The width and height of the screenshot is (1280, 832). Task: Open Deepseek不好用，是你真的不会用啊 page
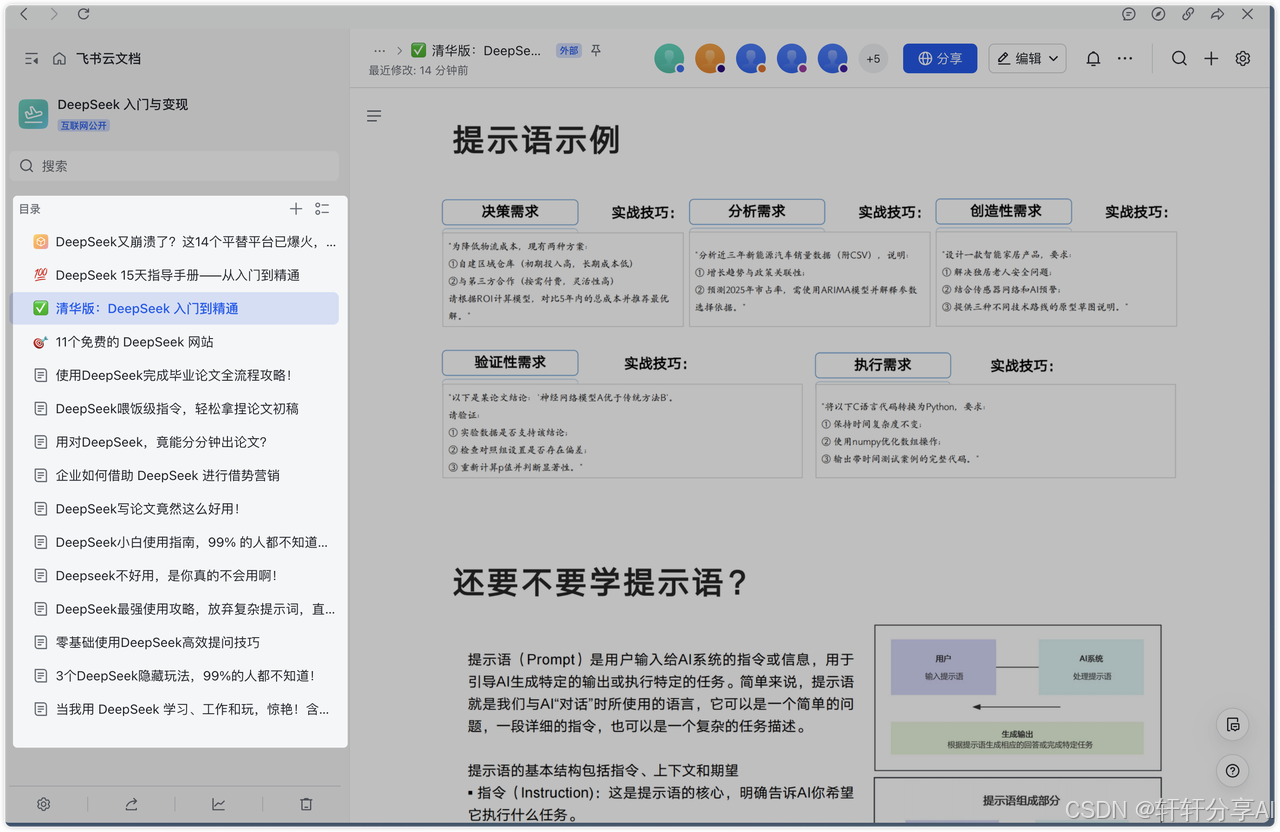[x=176, y=575]
